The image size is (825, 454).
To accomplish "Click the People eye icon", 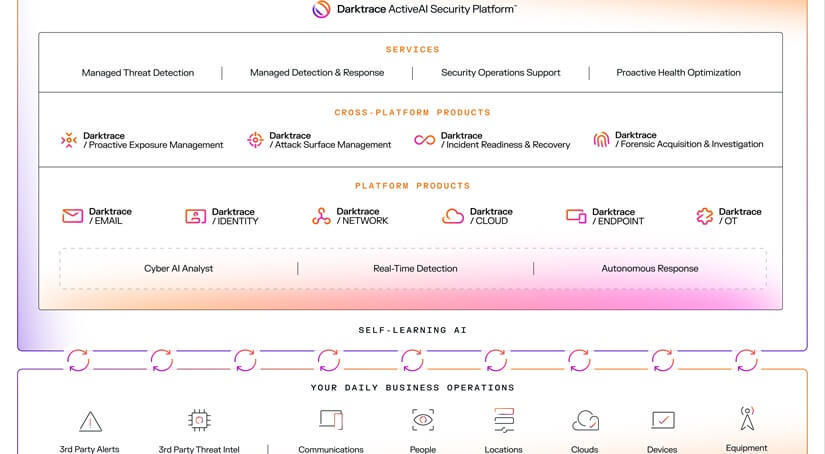I will (x=423, y=420).
